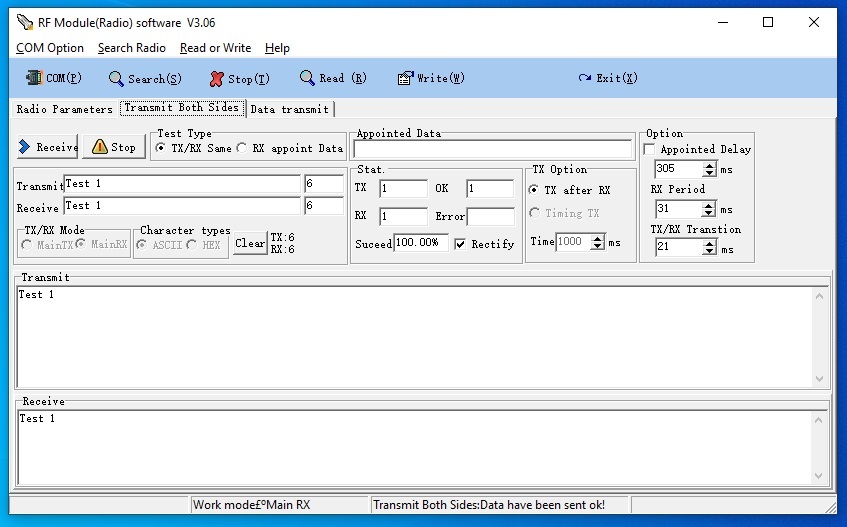Image resolution: width=847 pixels, height=527 pixels.
Task: Start a radio search with Search(S)
Action: (x=145, y=79)
